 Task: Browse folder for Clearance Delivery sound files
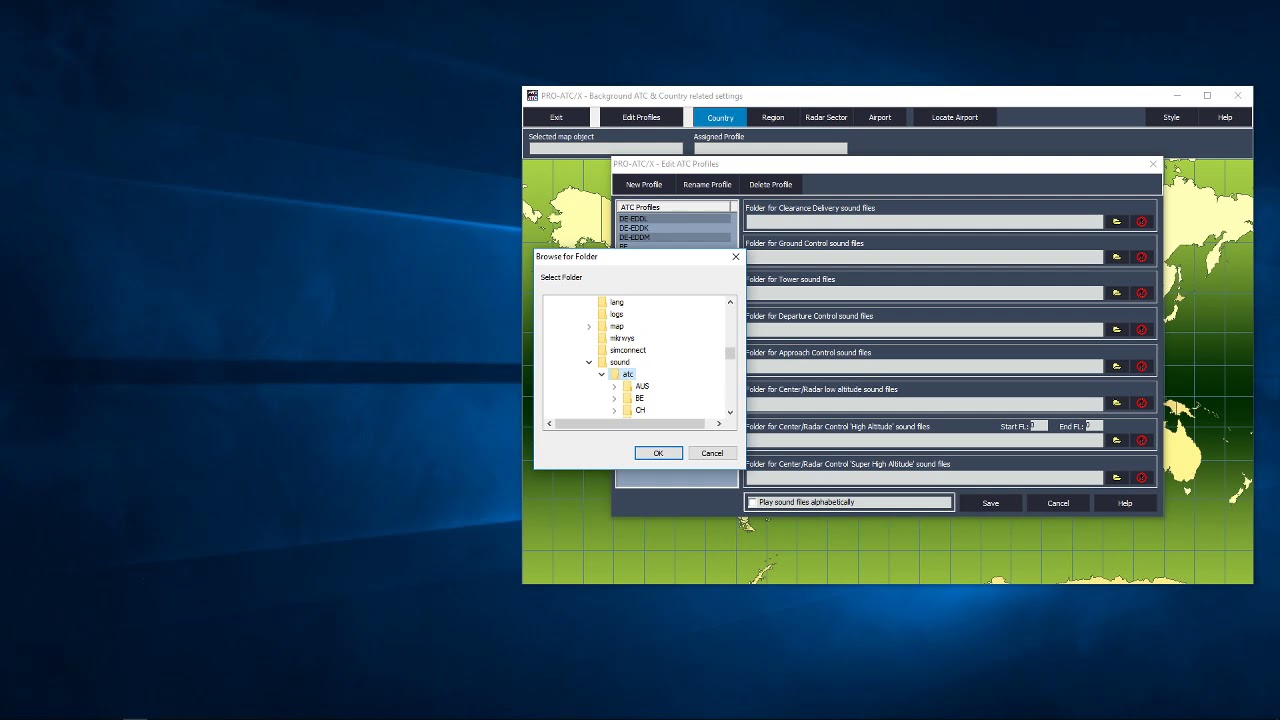1117,222
